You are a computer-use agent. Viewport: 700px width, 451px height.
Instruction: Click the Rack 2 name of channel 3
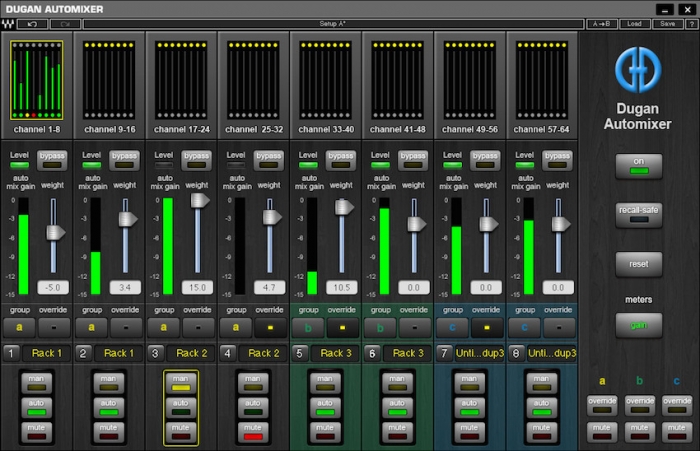[192, 353]
